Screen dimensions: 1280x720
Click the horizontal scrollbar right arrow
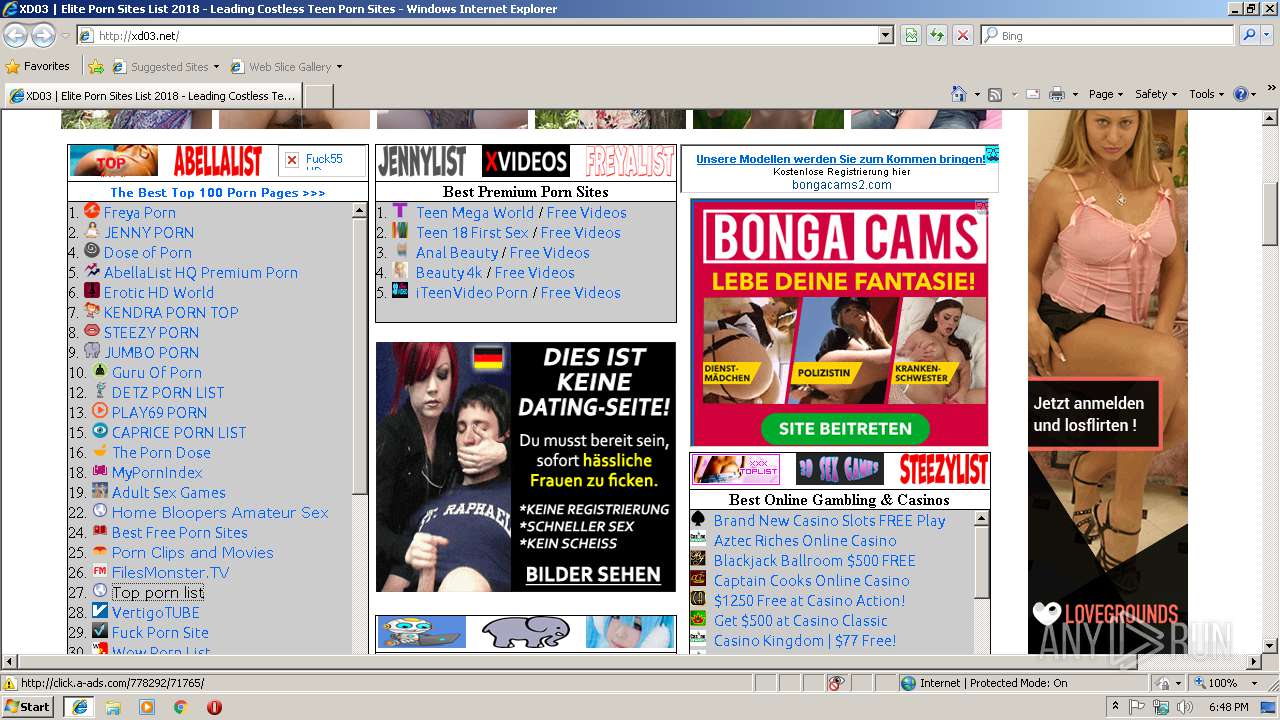tap(1254, 662)
